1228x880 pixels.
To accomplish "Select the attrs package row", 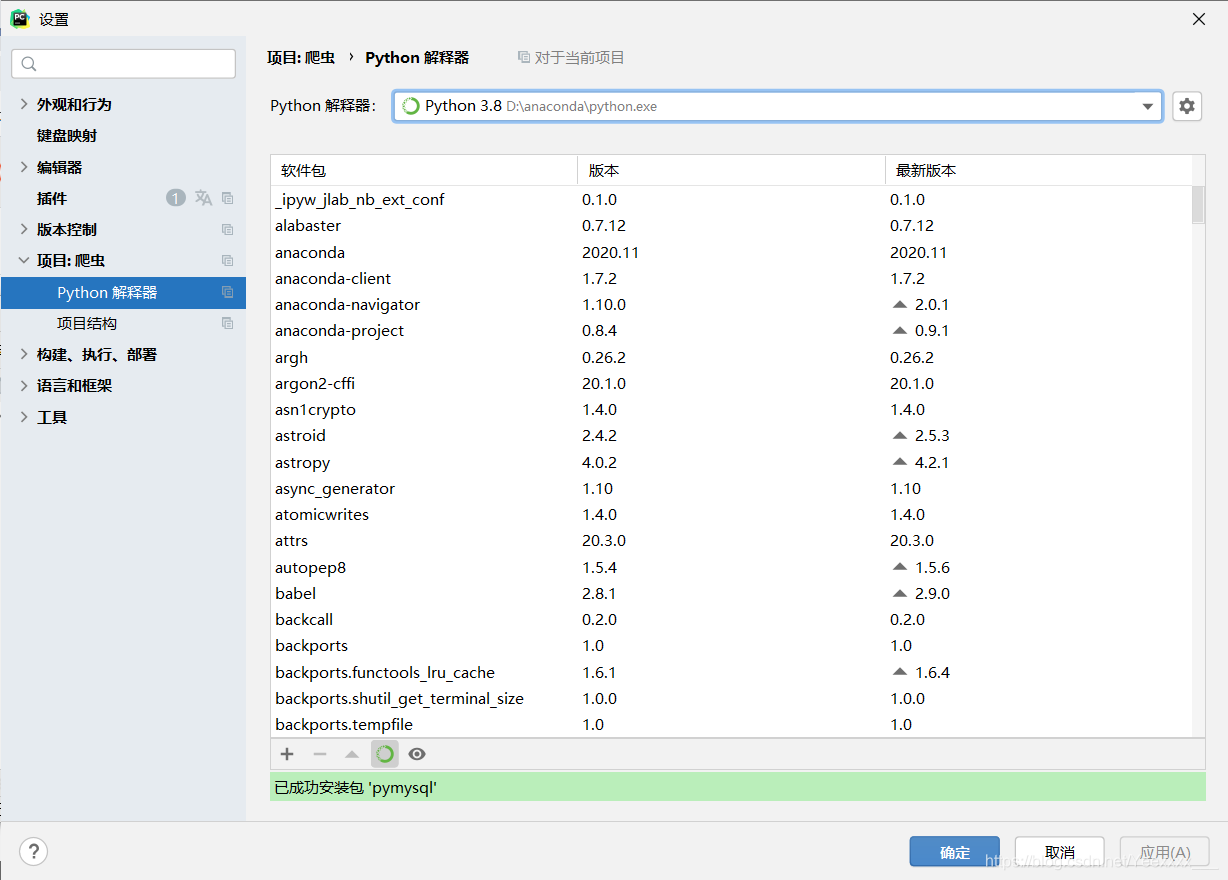I will (x=731, y=540).
